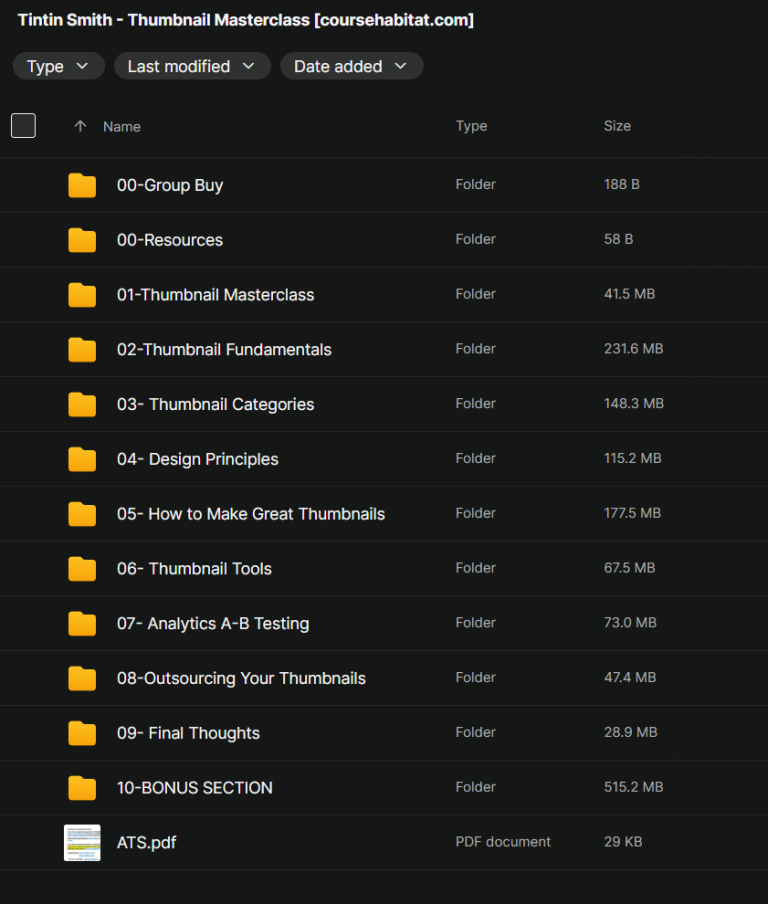Image resolution: width=768 pixels, height=904 pixels.
Task: Click the 10-BONUS SECTION folder icon
Action: tap(82, 788)
